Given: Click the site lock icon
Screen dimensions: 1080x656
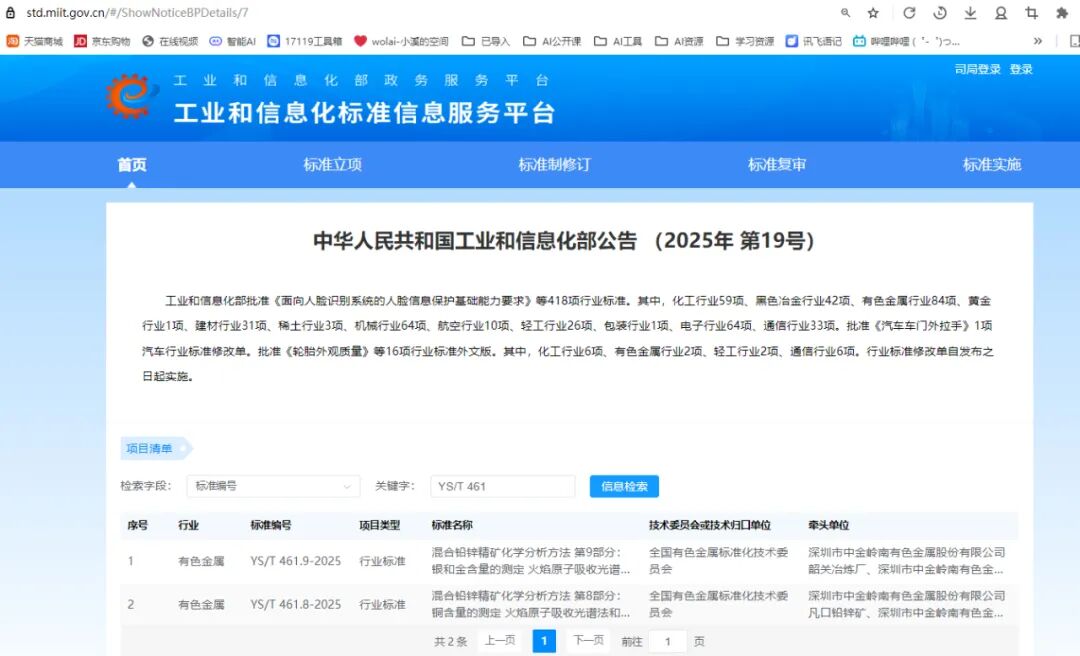Looking at the screenshot, I should (x=10, y=13).
